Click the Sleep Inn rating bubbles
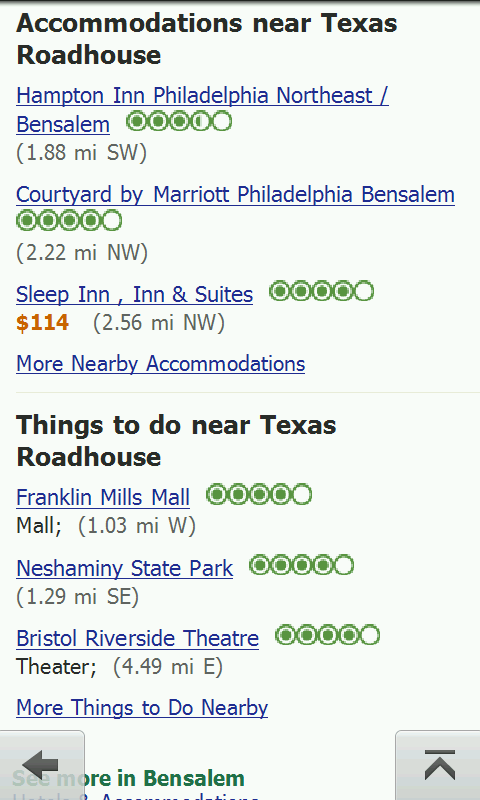This screenshot has width=480, height=800. 321,291
